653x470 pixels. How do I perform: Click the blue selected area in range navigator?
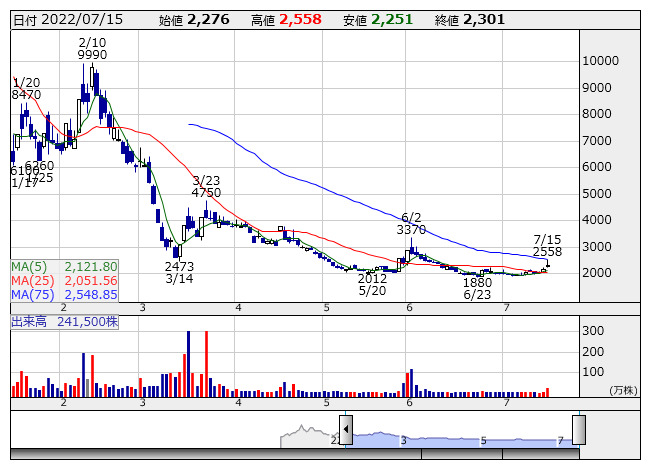(x=460, y=438)
